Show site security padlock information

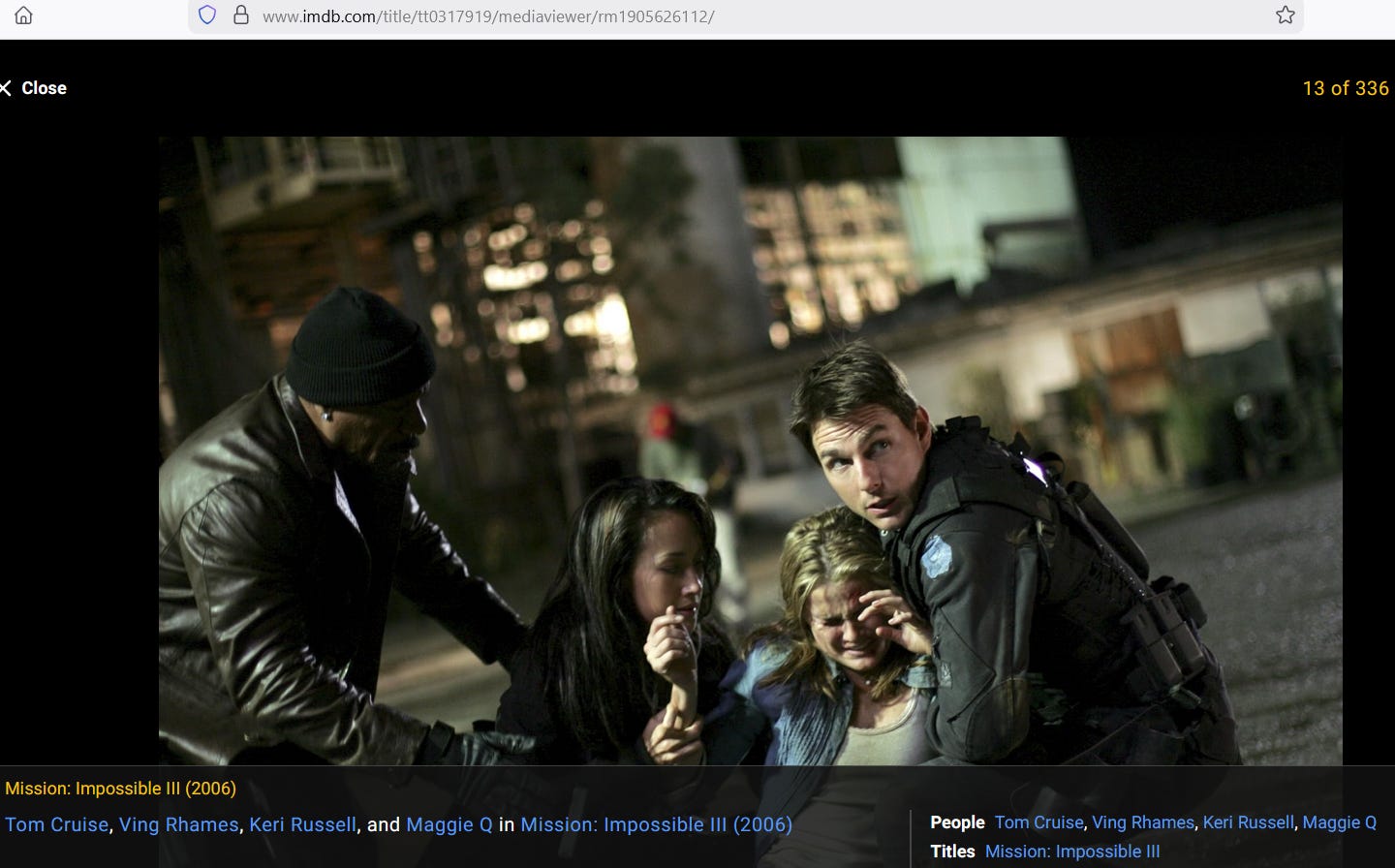(x=241, y=15)
